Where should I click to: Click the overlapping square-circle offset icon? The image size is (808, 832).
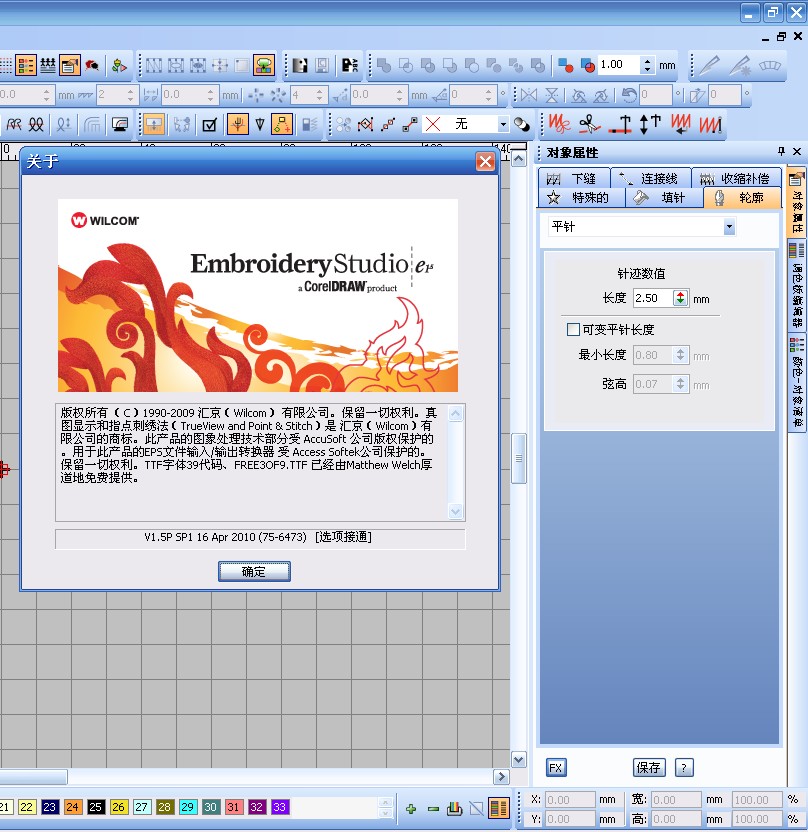587,66
